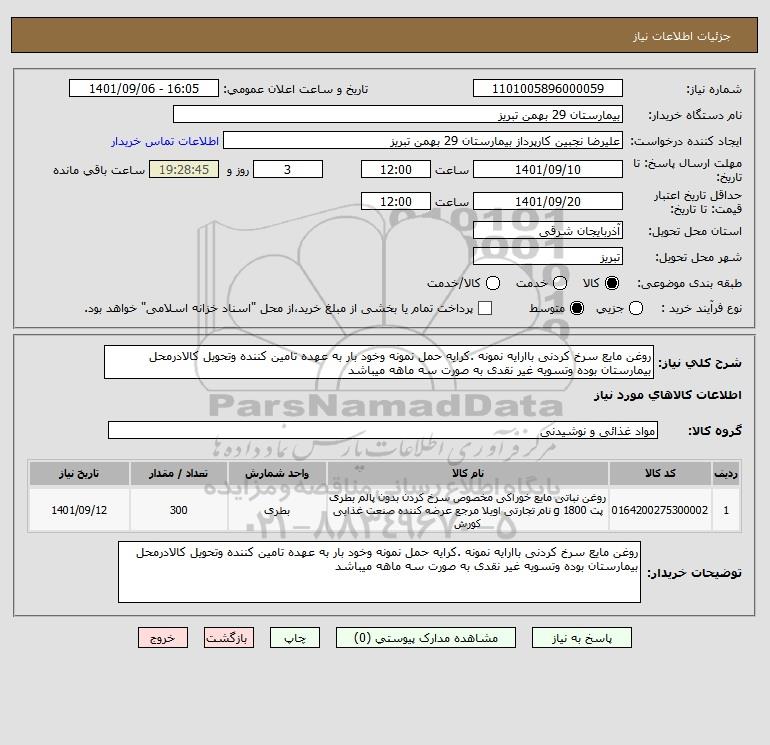Viewport: 770px width, 745px height.
Task: Click the product name cell روغن نباتی مایع
Action: [x=468, y=510]
